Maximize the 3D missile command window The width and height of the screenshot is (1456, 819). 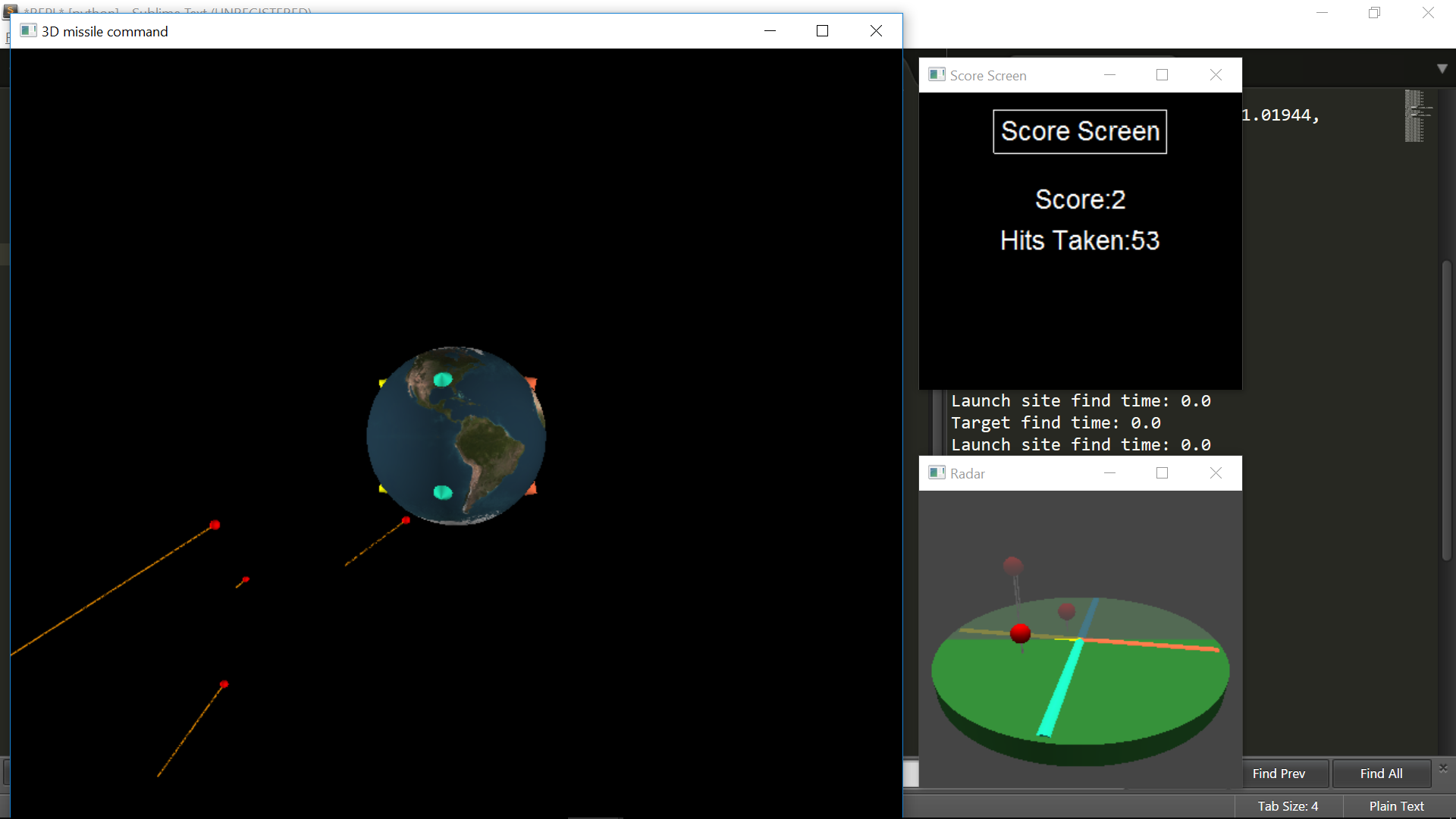point(822,31)
